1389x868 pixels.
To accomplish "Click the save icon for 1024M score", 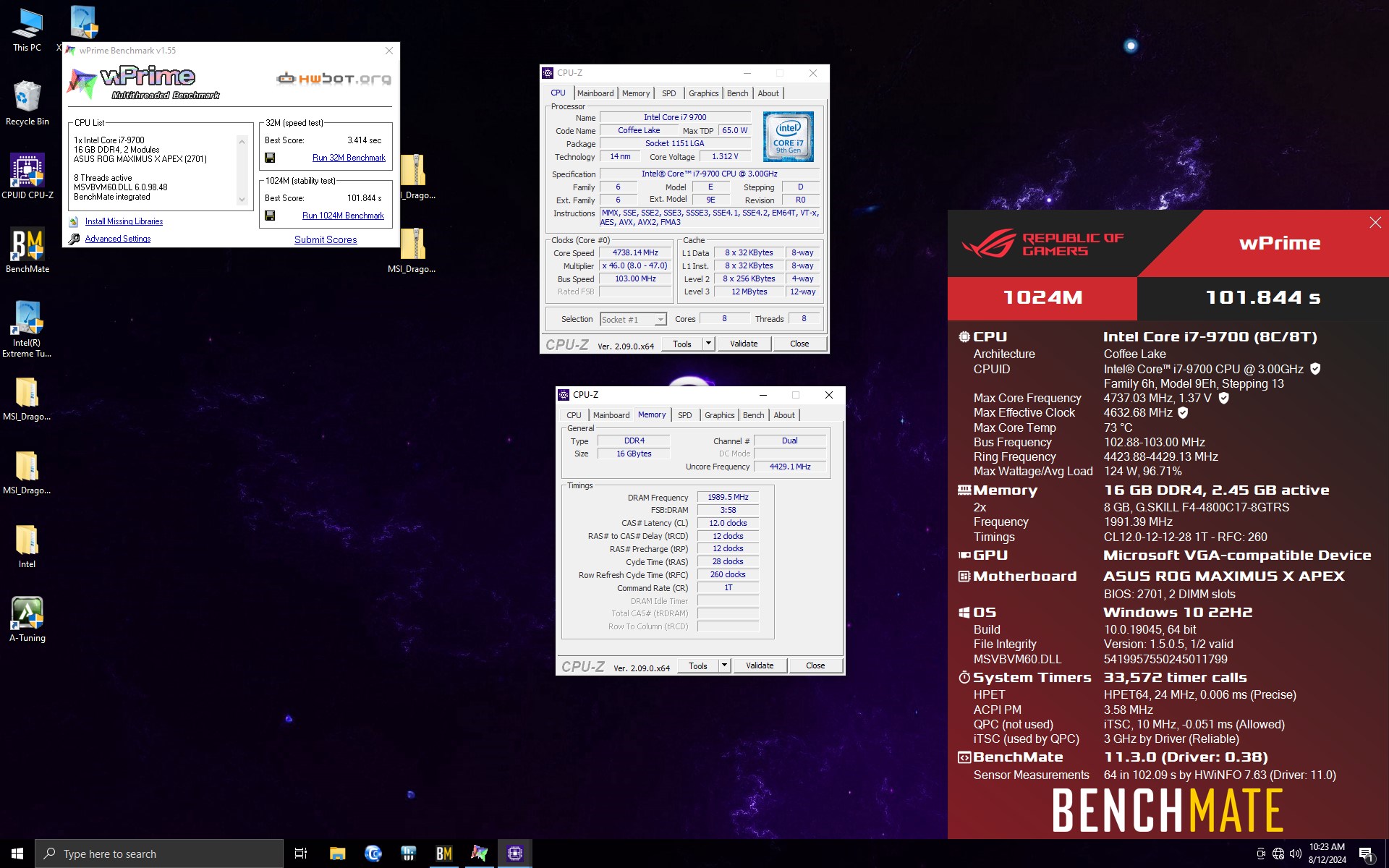I will tap(270, 216).
